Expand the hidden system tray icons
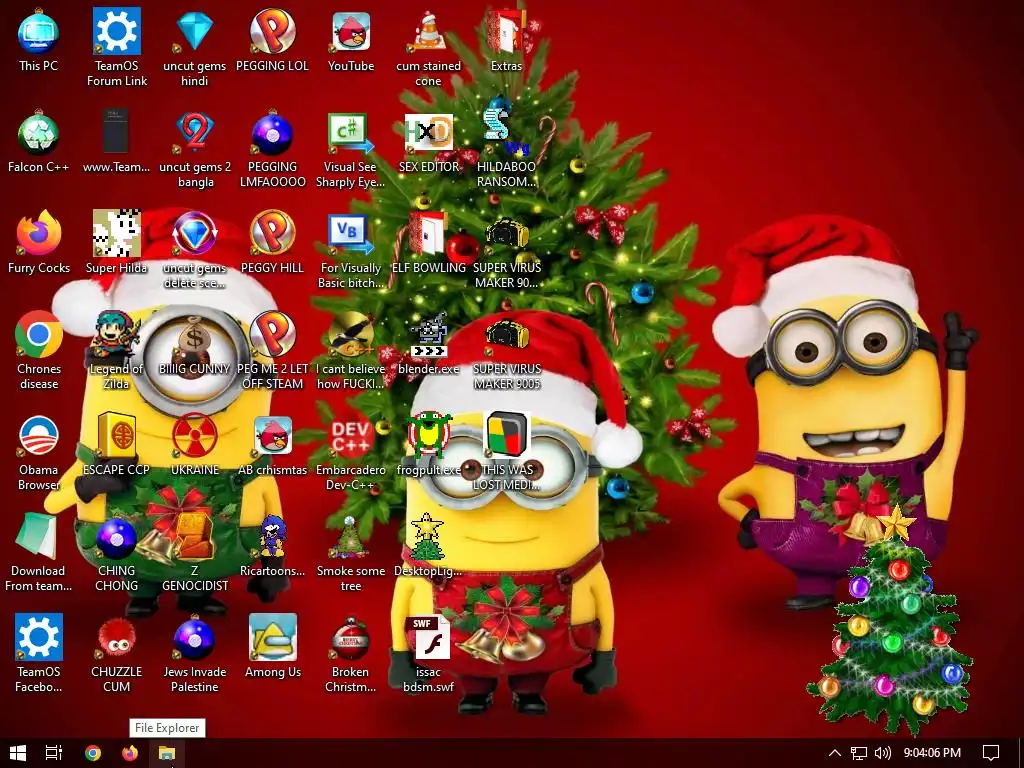 (x=835, y=753)
